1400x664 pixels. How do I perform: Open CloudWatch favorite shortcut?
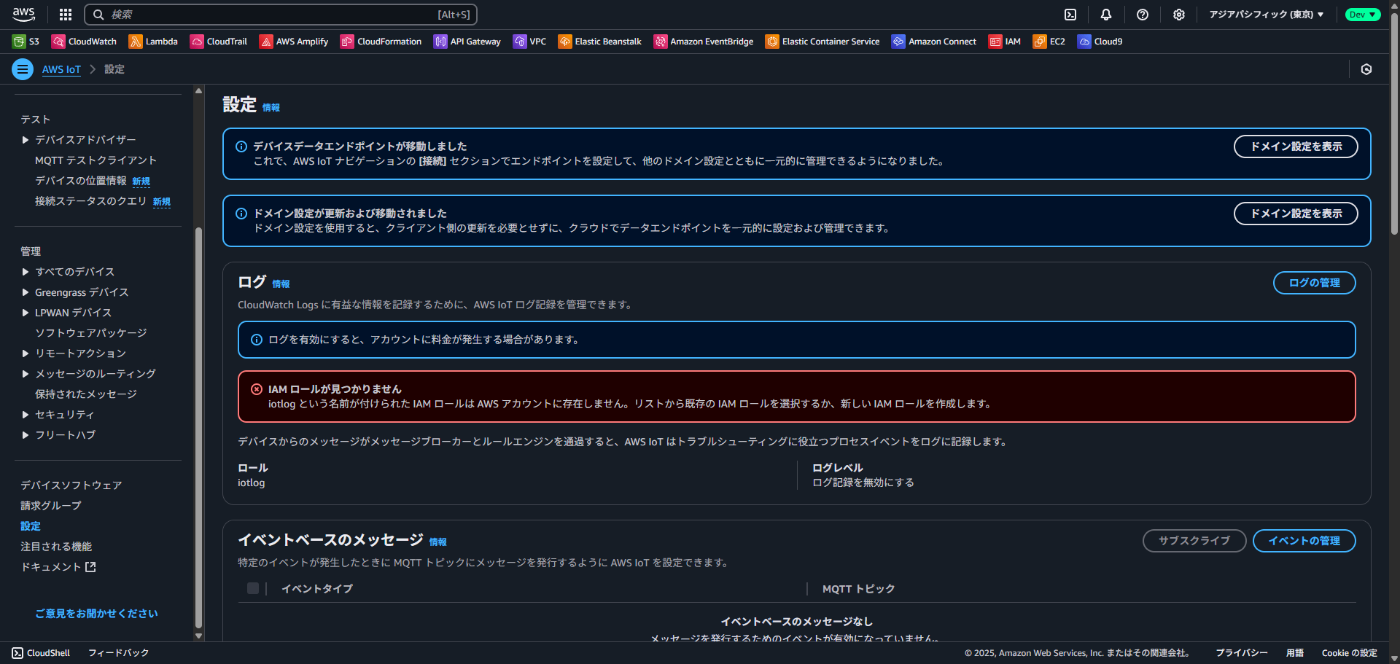click(x=85, y=42)
